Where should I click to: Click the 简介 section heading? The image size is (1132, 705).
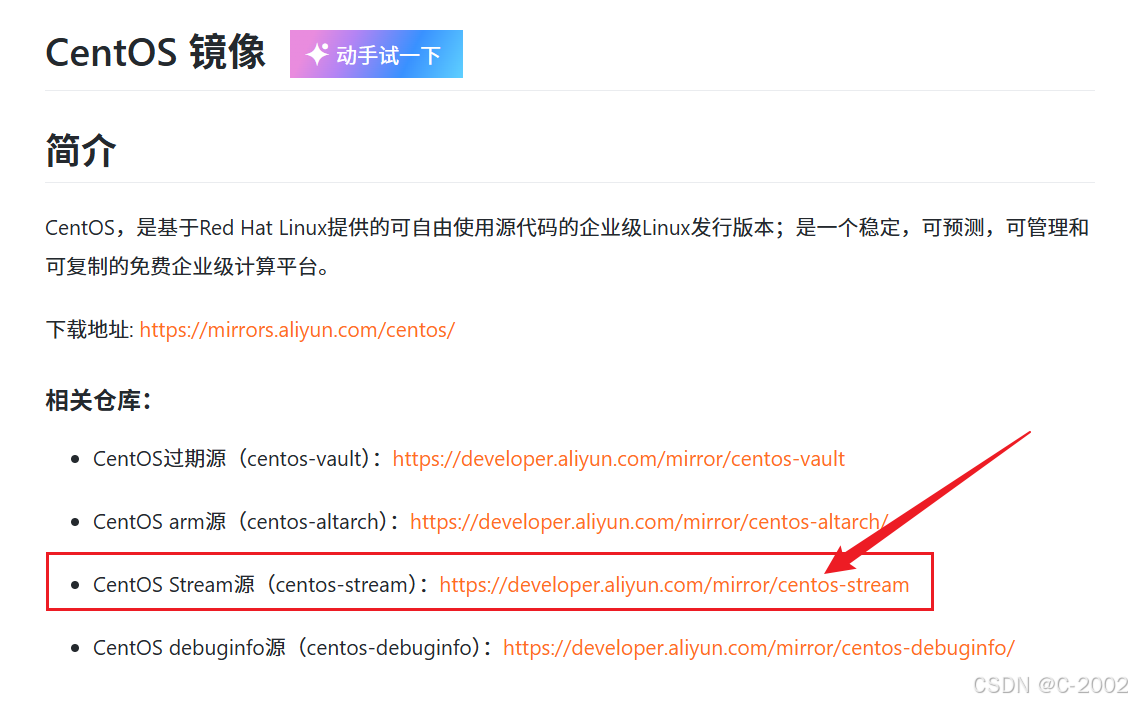point(80,151)
